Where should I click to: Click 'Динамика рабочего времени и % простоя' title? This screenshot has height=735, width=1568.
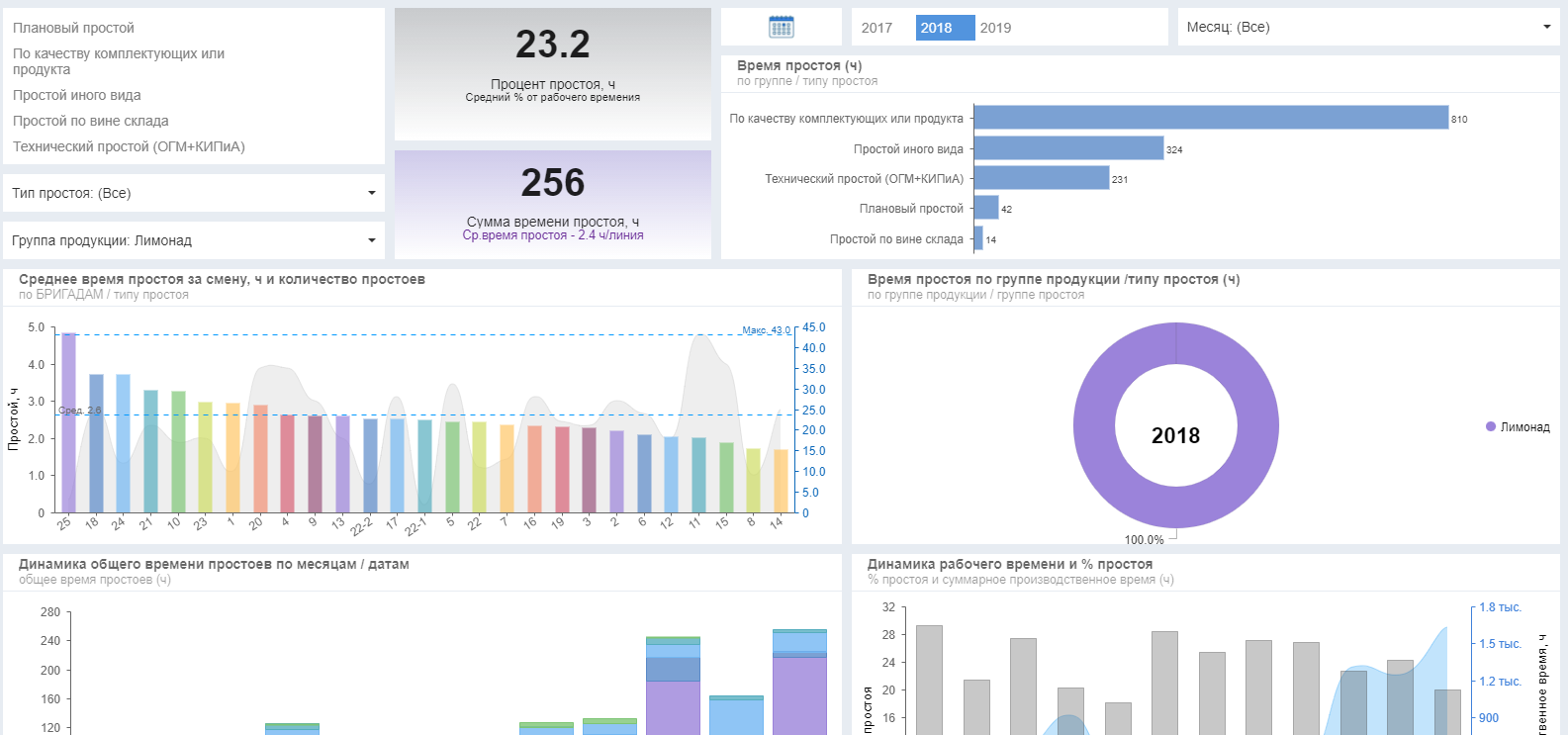click(x=1010, y=564)
